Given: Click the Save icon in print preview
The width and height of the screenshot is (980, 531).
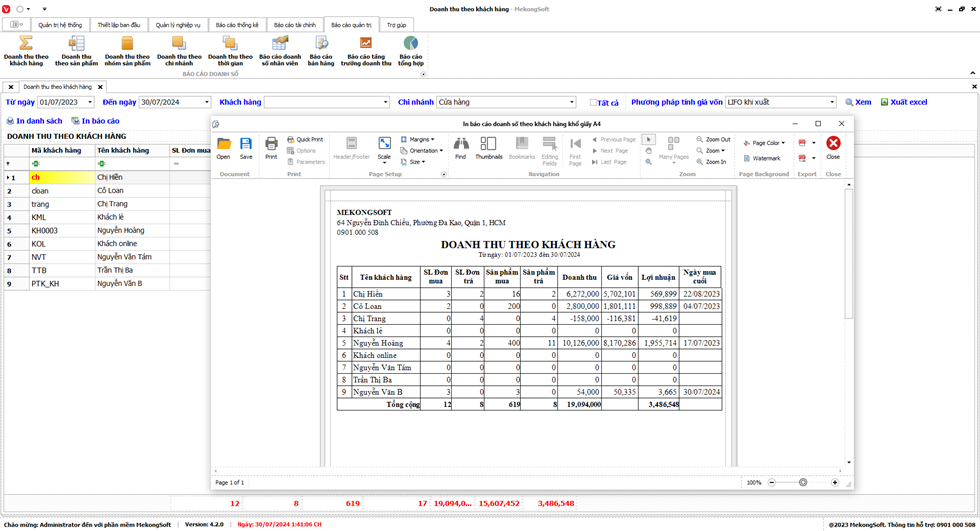Looking at the screenshot, I should (x=245, y=147).
